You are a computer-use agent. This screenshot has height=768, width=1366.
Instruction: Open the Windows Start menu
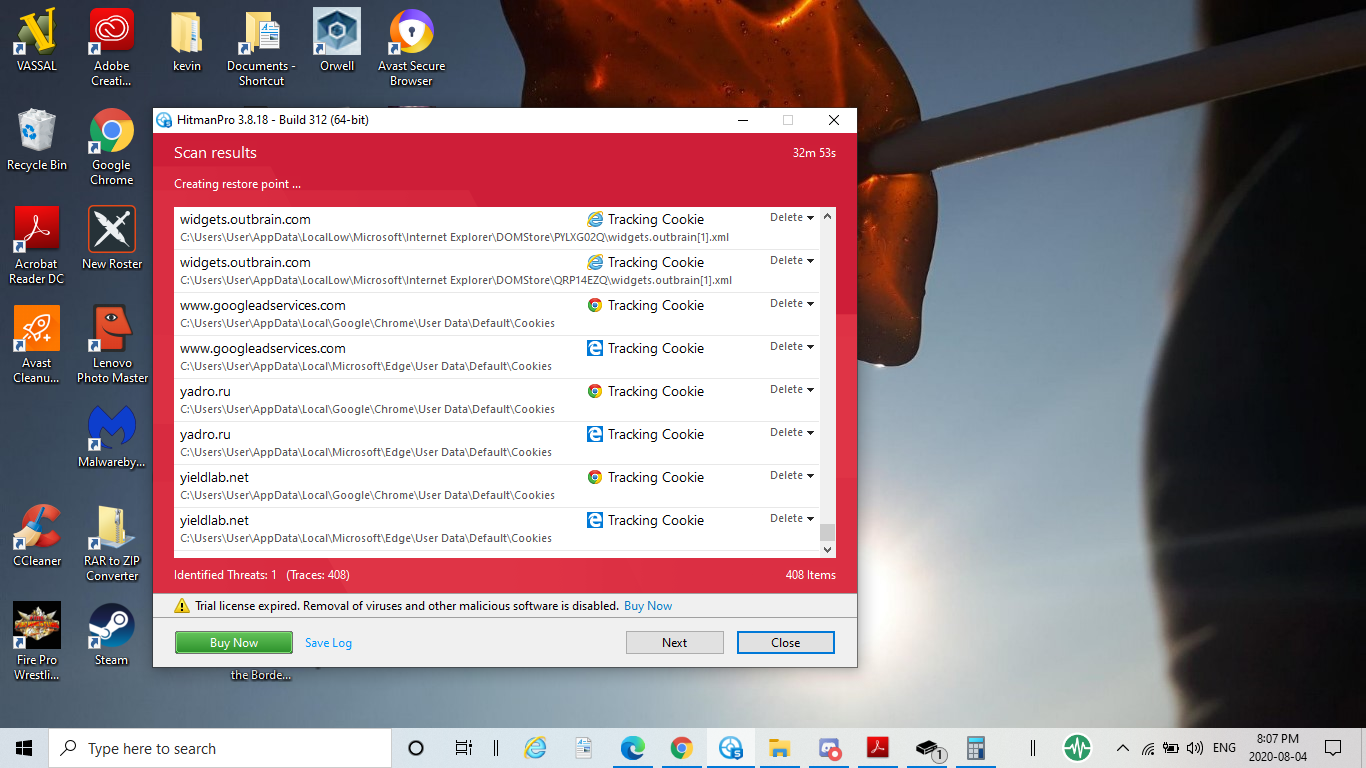pyautogui.click(x=24, y=748)
